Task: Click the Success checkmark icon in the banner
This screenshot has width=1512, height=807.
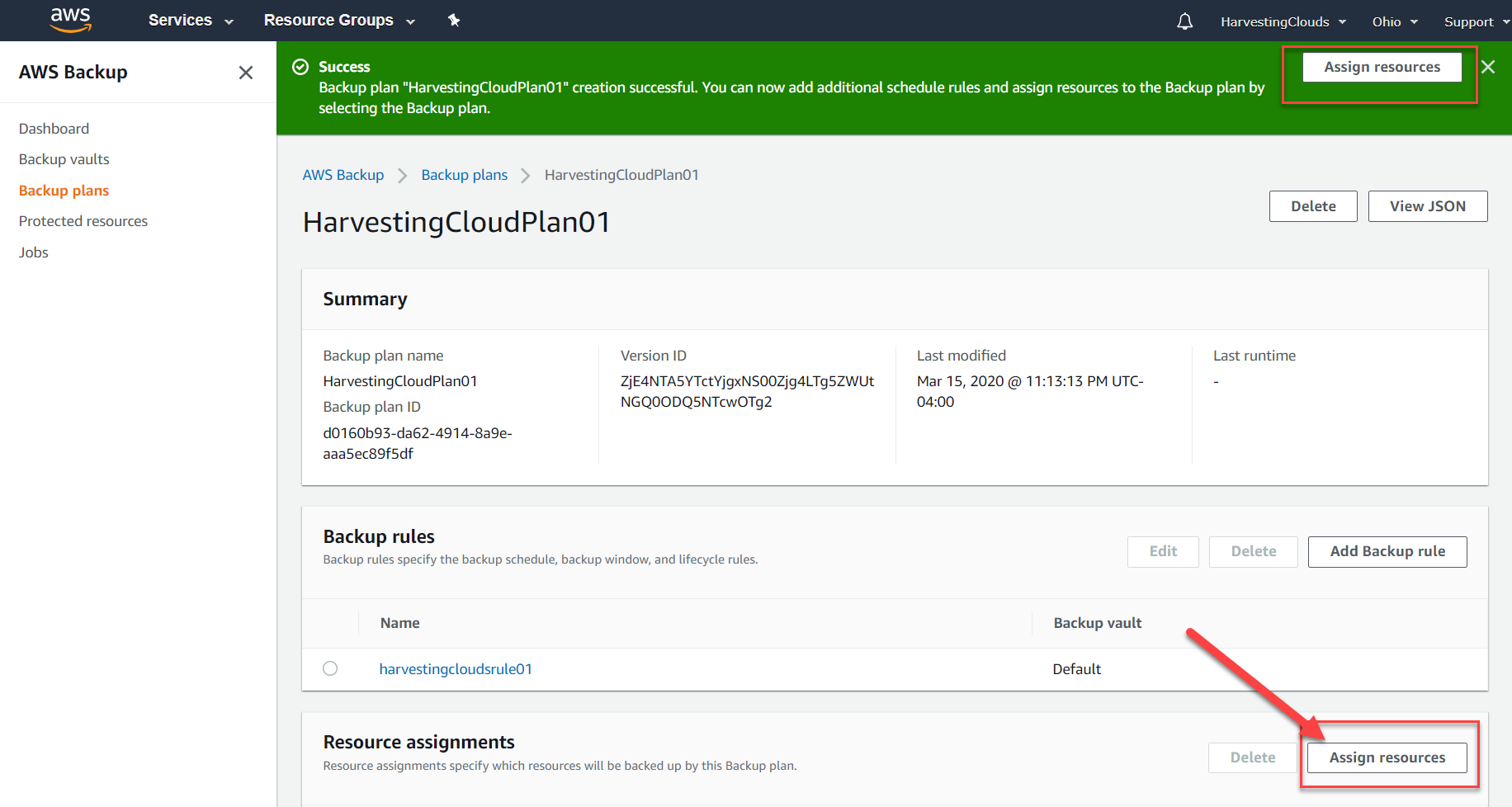Action: (x=300, y=67)
